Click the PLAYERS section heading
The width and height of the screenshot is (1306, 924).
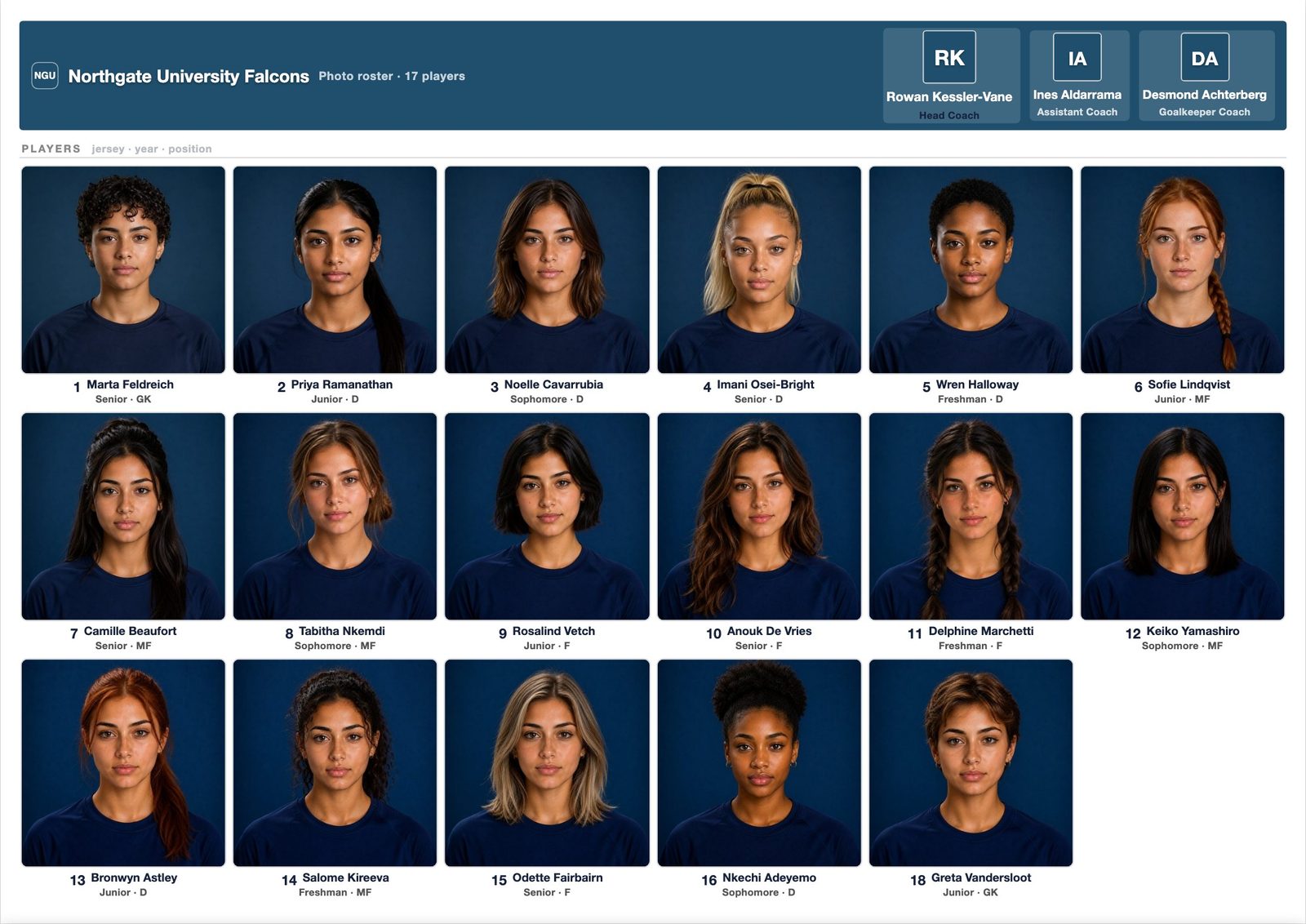pos(51,149)
